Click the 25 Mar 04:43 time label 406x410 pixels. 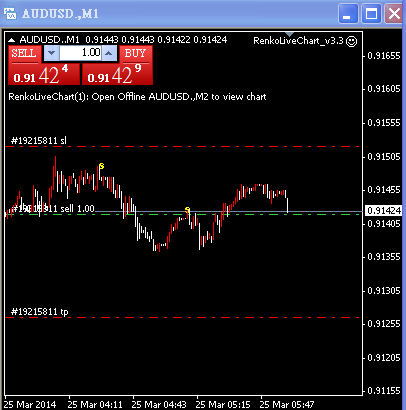pyautogui.click(x=159, y=405)
